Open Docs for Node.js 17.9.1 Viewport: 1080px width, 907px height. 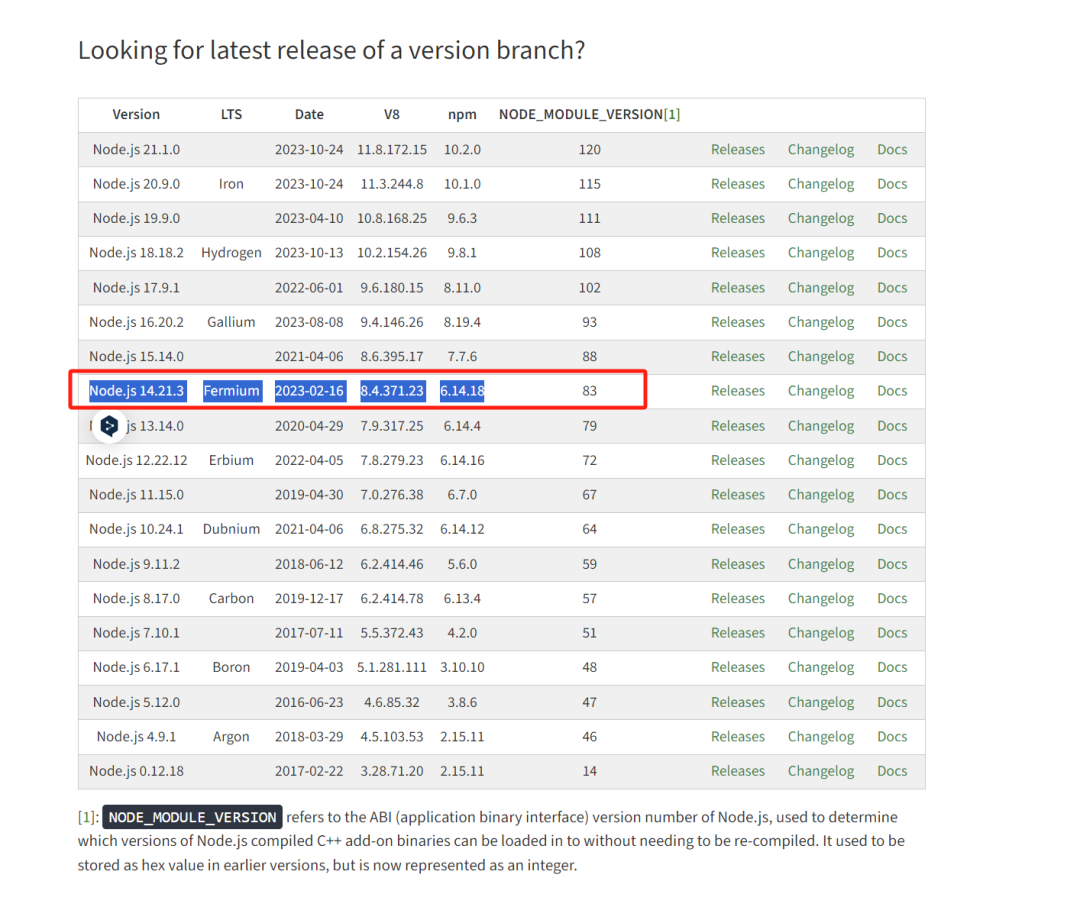tap(892, 288)
